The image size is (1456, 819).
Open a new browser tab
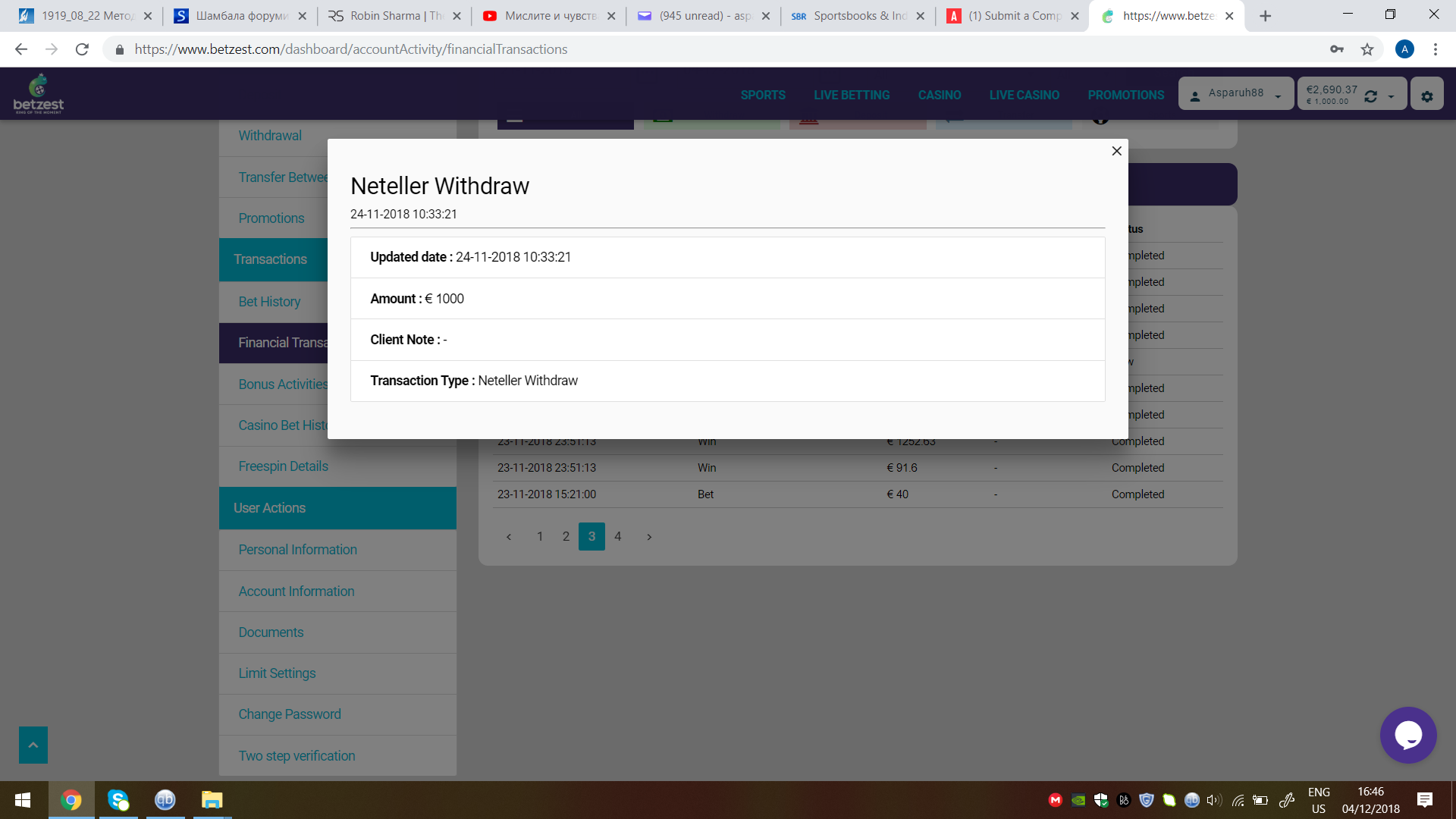[x=1266, y=16]
